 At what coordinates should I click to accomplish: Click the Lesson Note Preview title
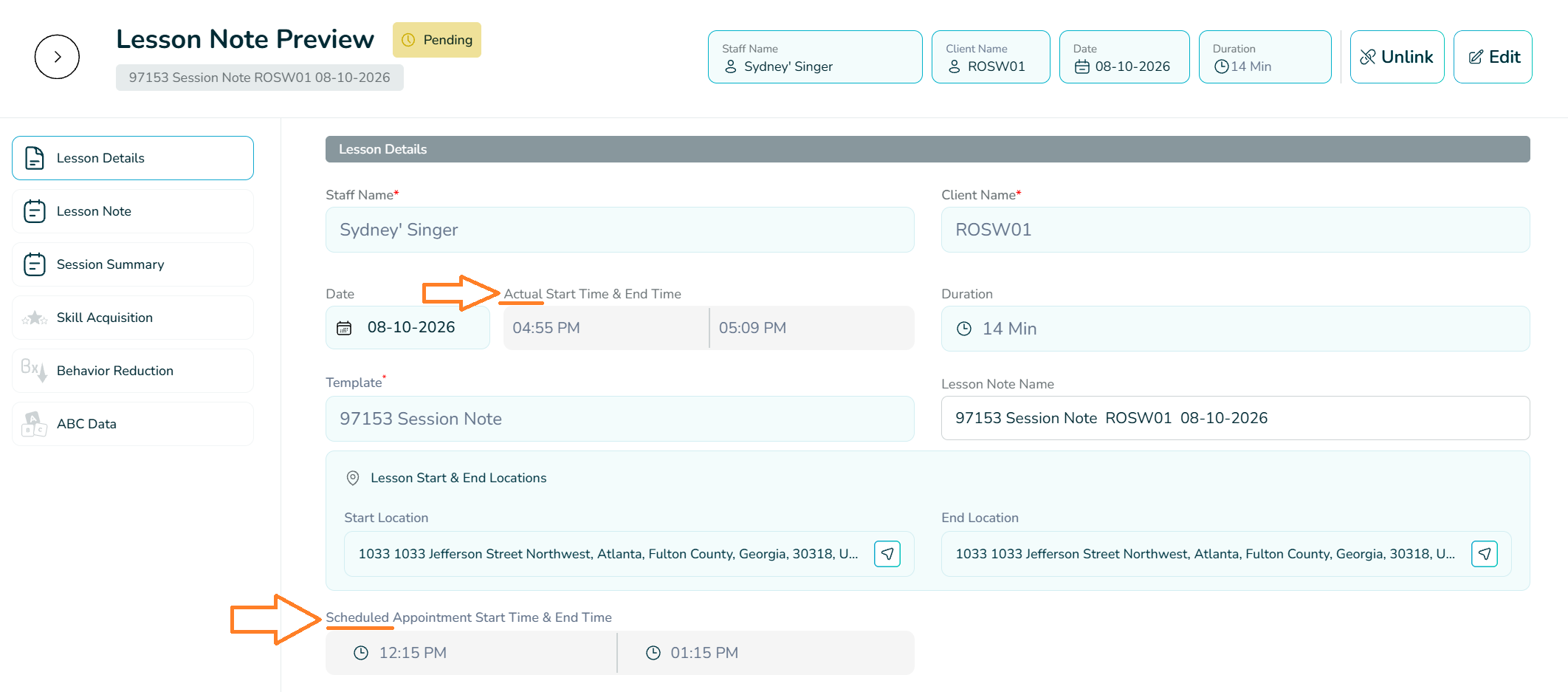[x=245, y=39]
